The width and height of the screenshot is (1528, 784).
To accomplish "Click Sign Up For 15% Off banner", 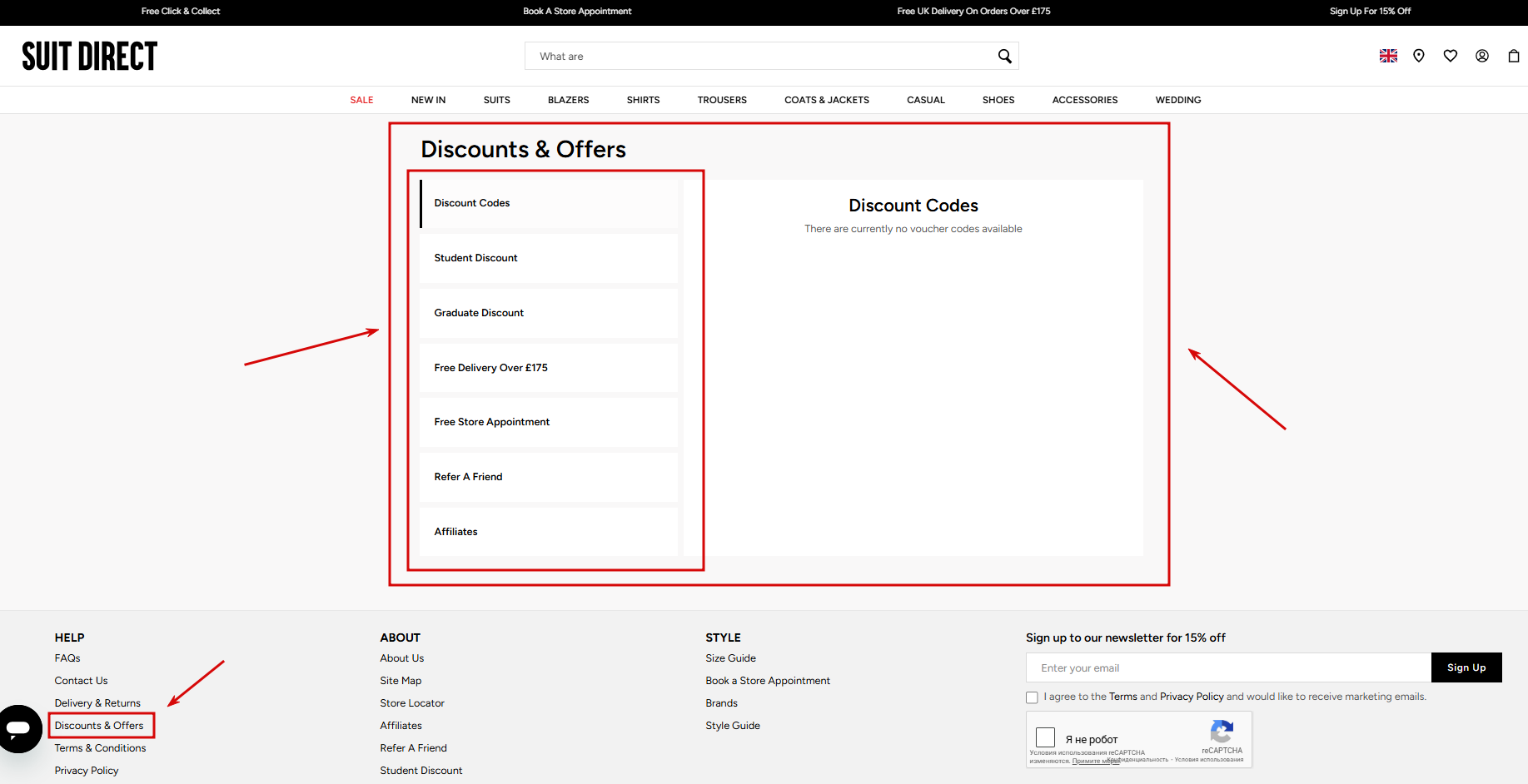I will tap(1370, 12).
